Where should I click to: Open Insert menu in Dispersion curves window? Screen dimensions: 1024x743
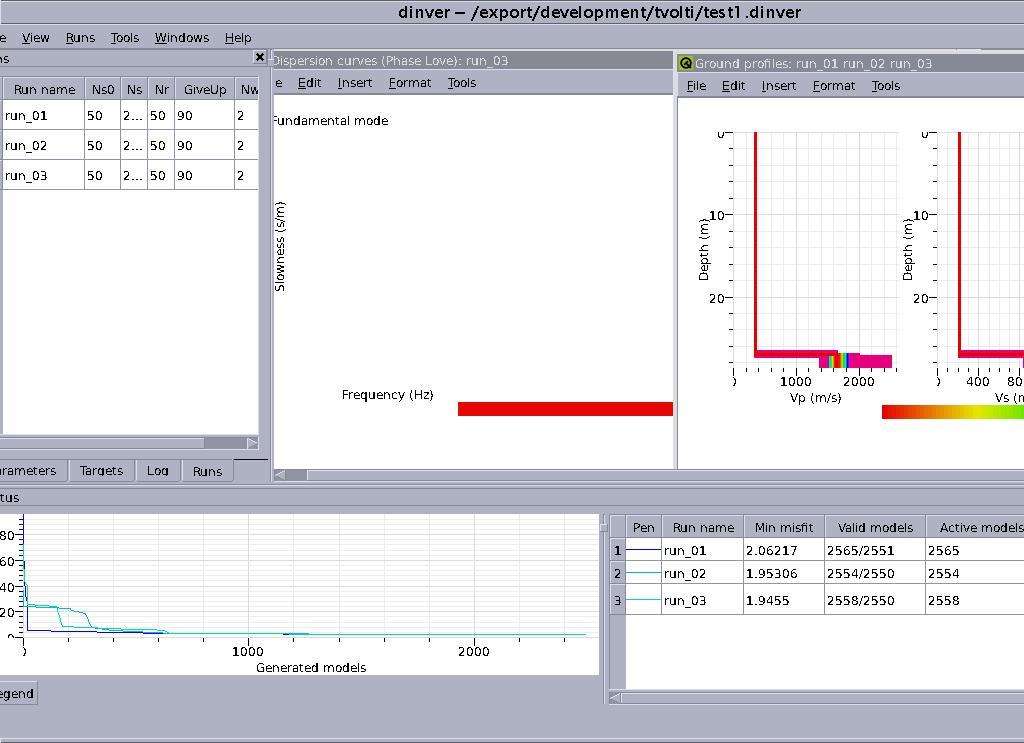click(354, 83)
